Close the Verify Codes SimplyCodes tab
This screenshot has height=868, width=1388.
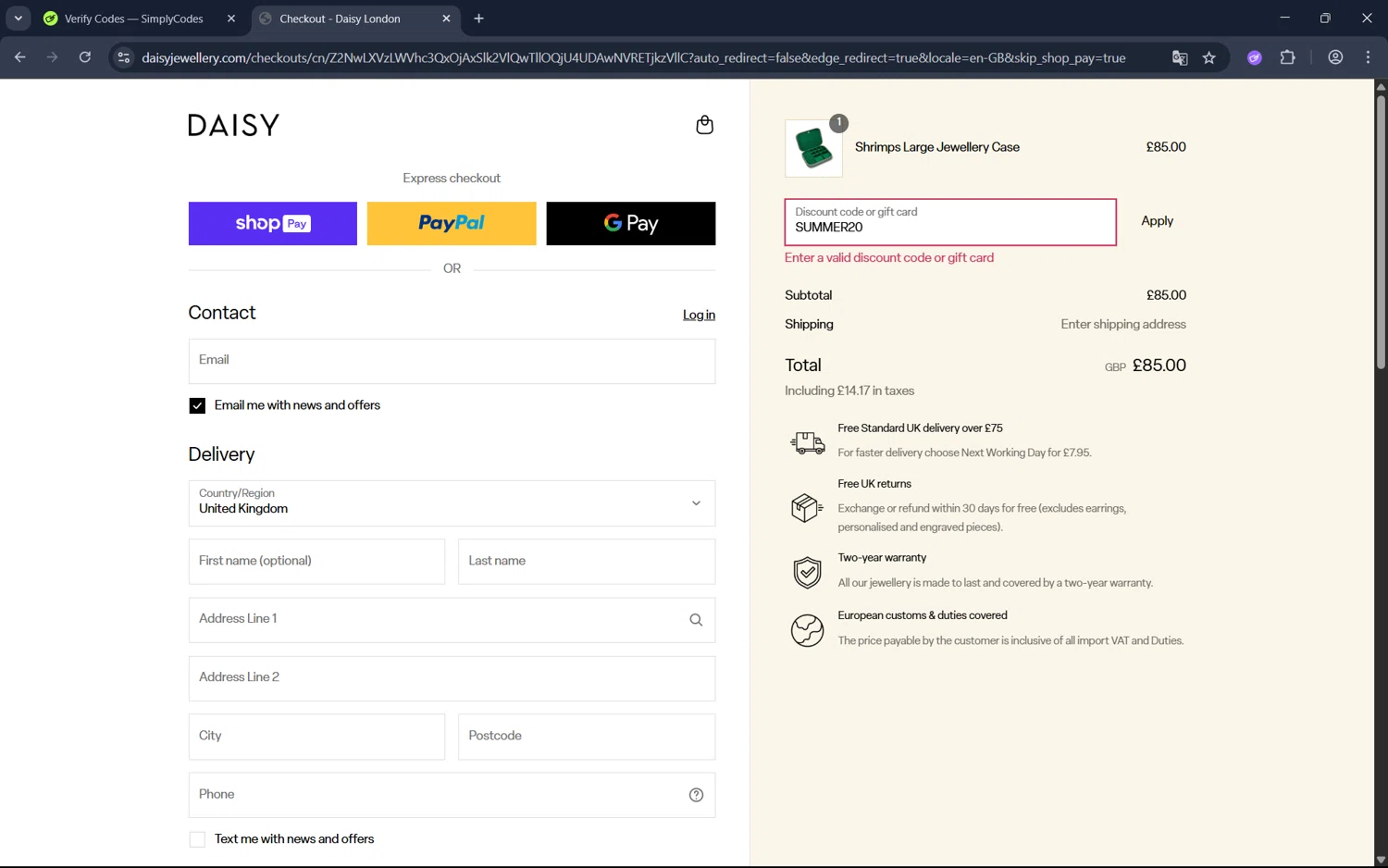(231, 19)
